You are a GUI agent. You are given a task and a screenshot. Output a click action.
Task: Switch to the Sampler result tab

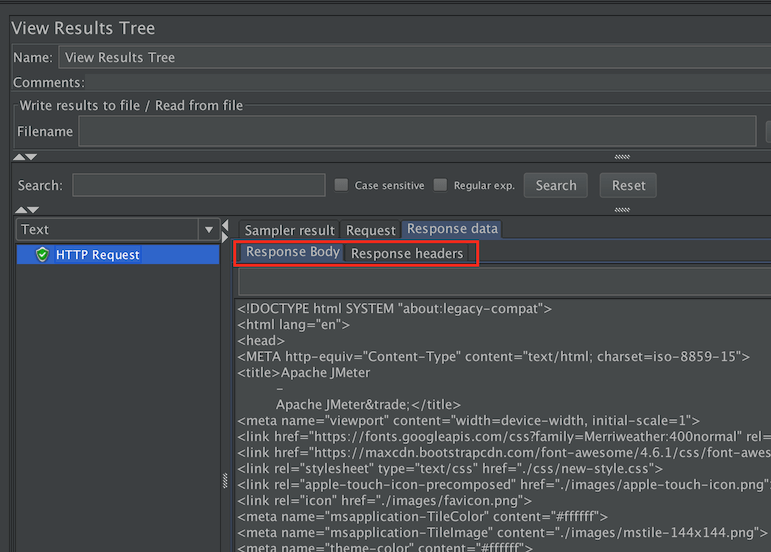point(289,230)
